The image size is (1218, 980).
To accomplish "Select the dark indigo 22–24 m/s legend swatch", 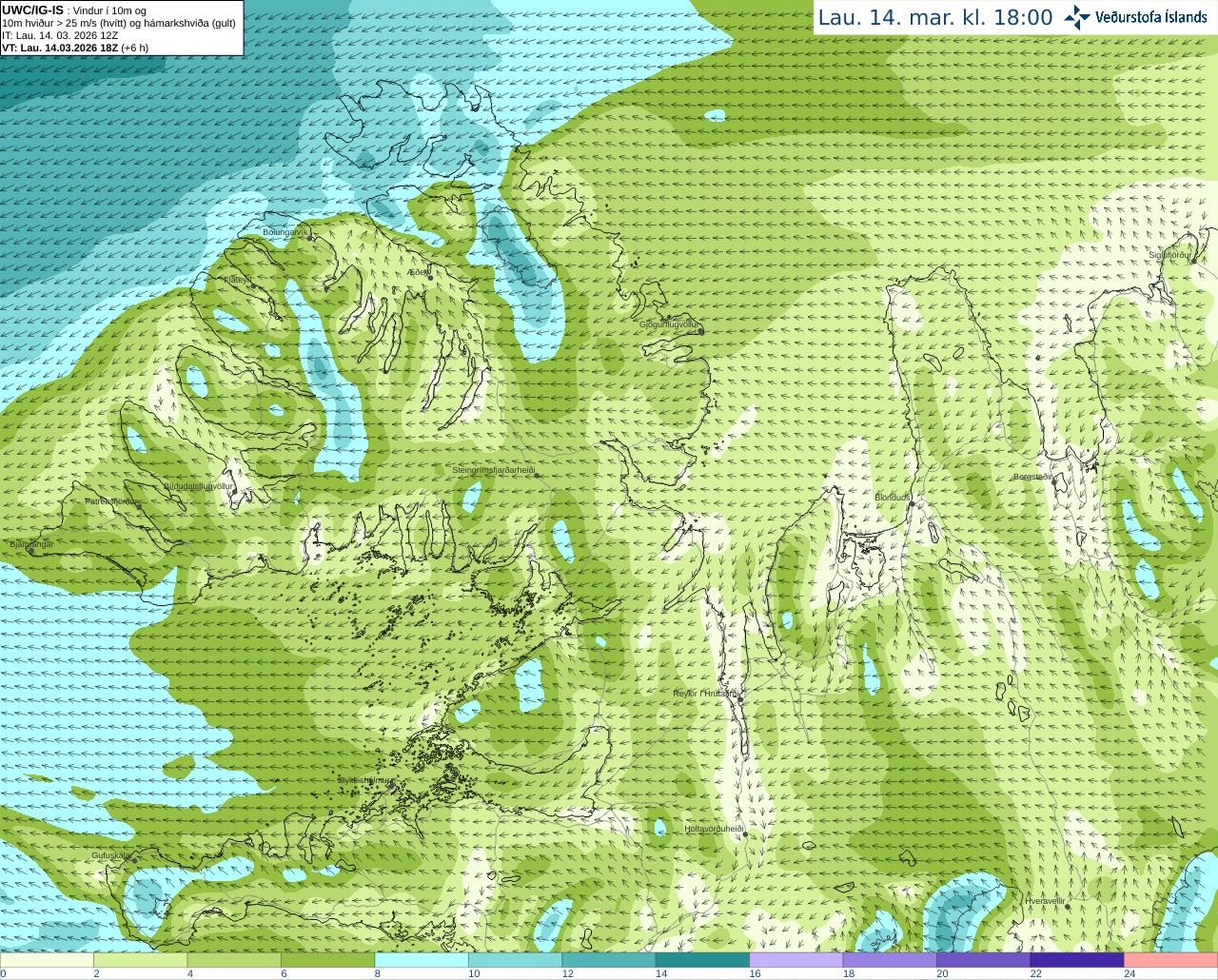I will coord(1077,960).
